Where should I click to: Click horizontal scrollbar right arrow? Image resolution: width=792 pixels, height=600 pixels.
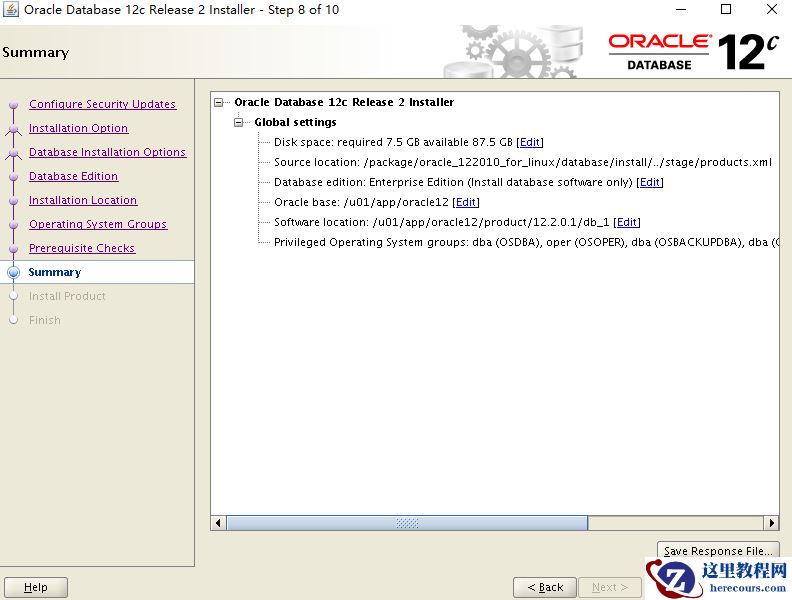click(771, 523)
